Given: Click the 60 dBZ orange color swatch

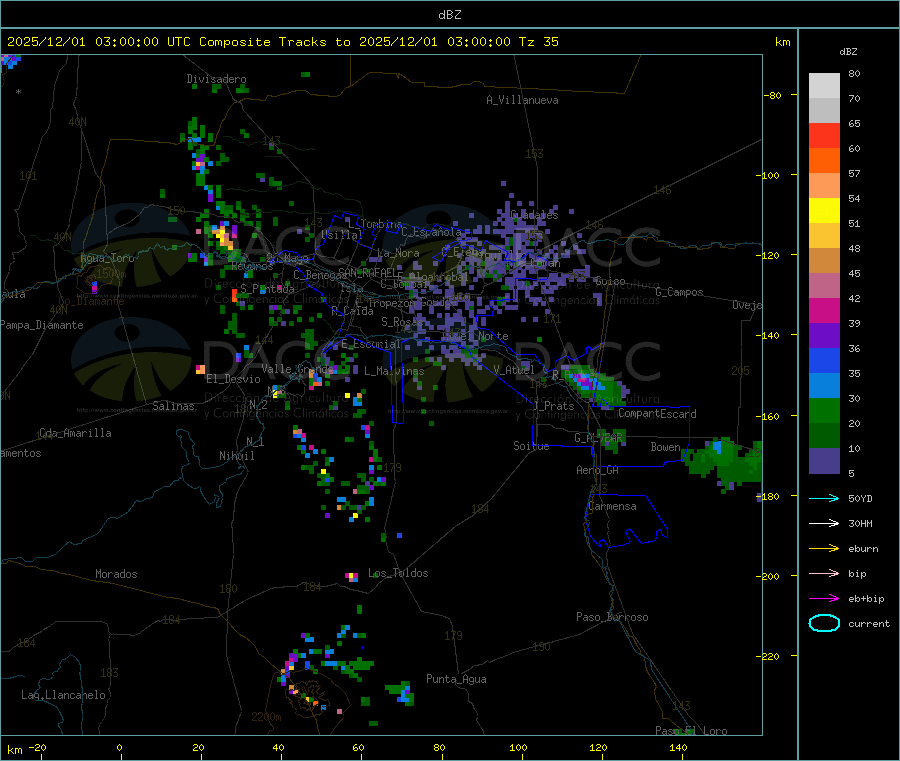Looking at the screenshot, I should tap(824, 161).
